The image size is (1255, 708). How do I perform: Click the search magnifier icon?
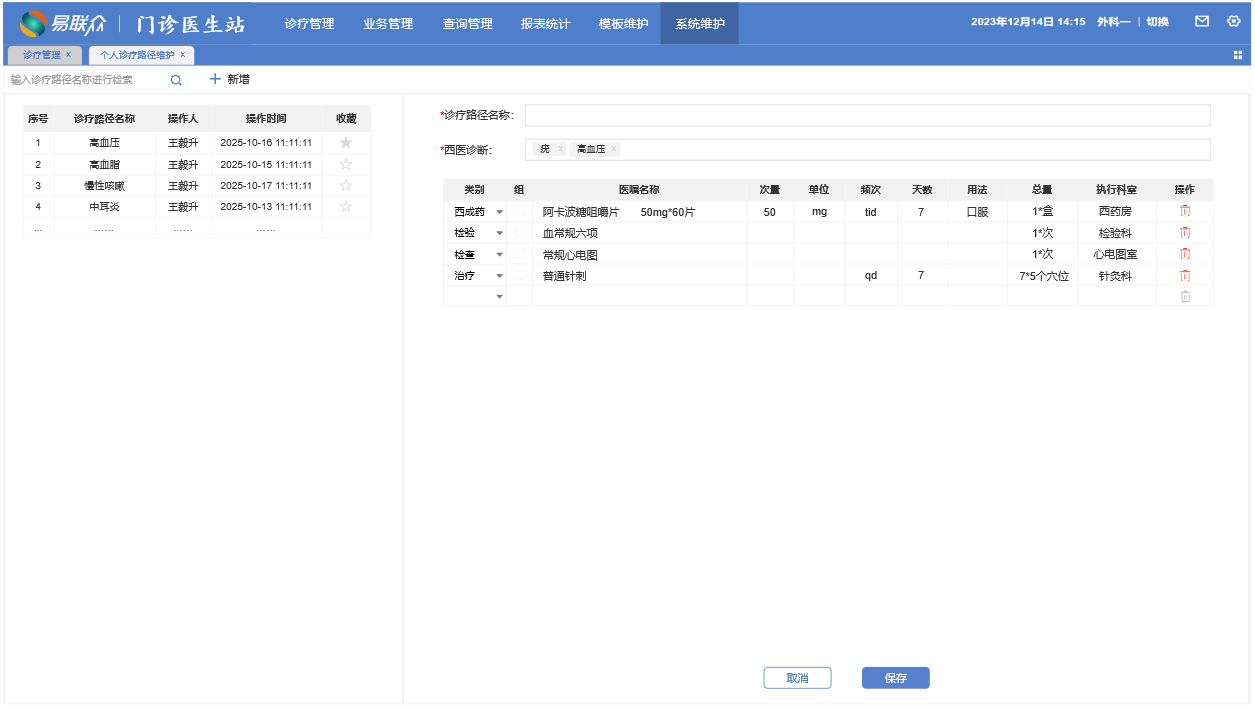176,79
